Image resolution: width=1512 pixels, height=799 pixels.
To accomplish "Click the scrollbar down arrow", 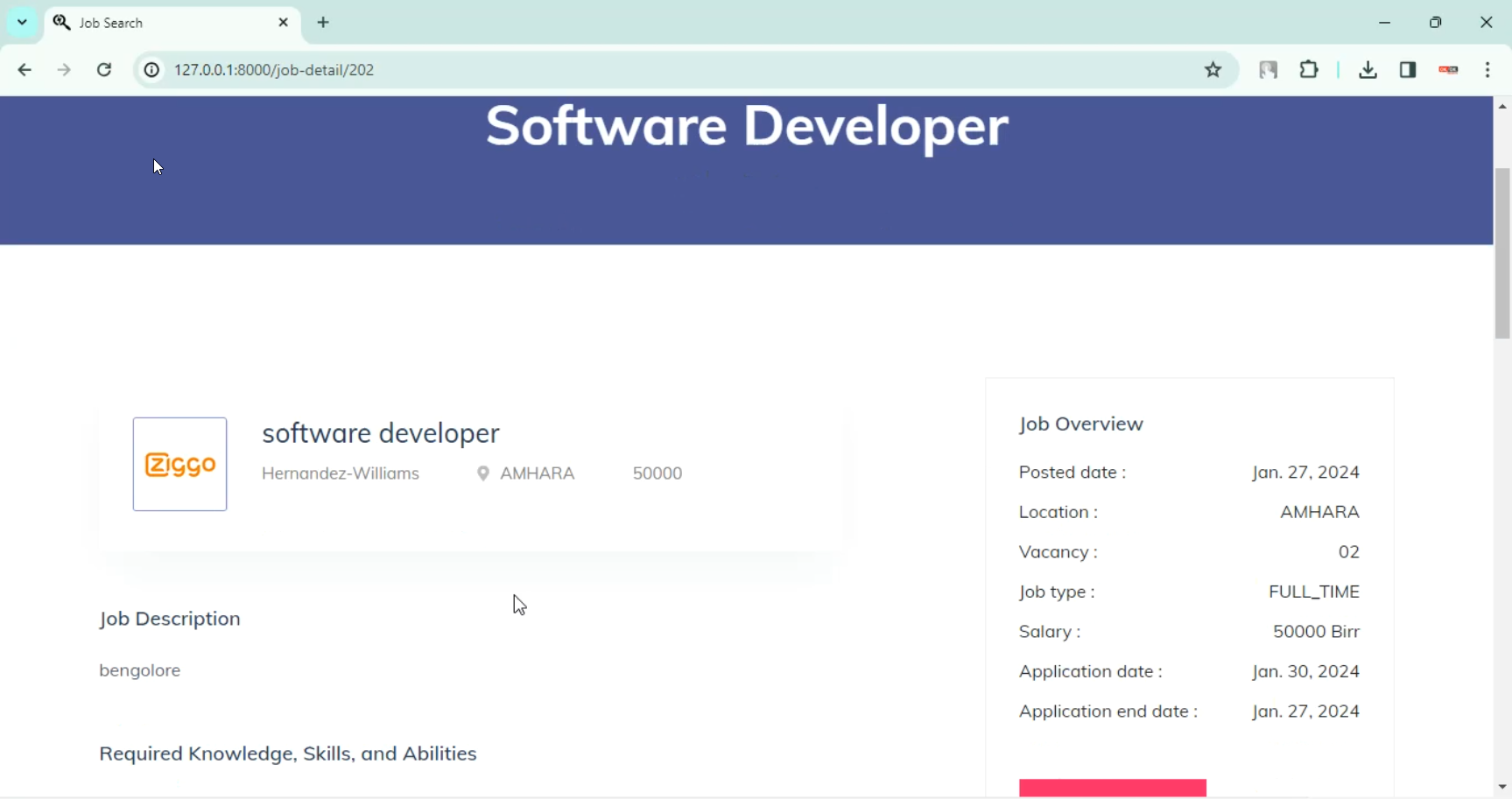I will click(x=1502, y=787).
